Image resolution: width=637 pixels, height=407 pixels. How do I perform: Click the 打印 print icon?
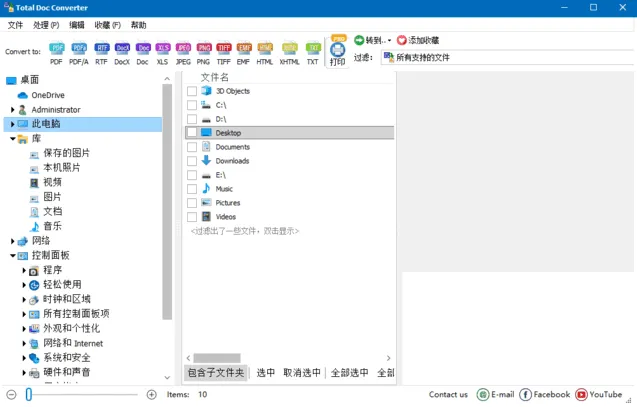click(338, 51)
